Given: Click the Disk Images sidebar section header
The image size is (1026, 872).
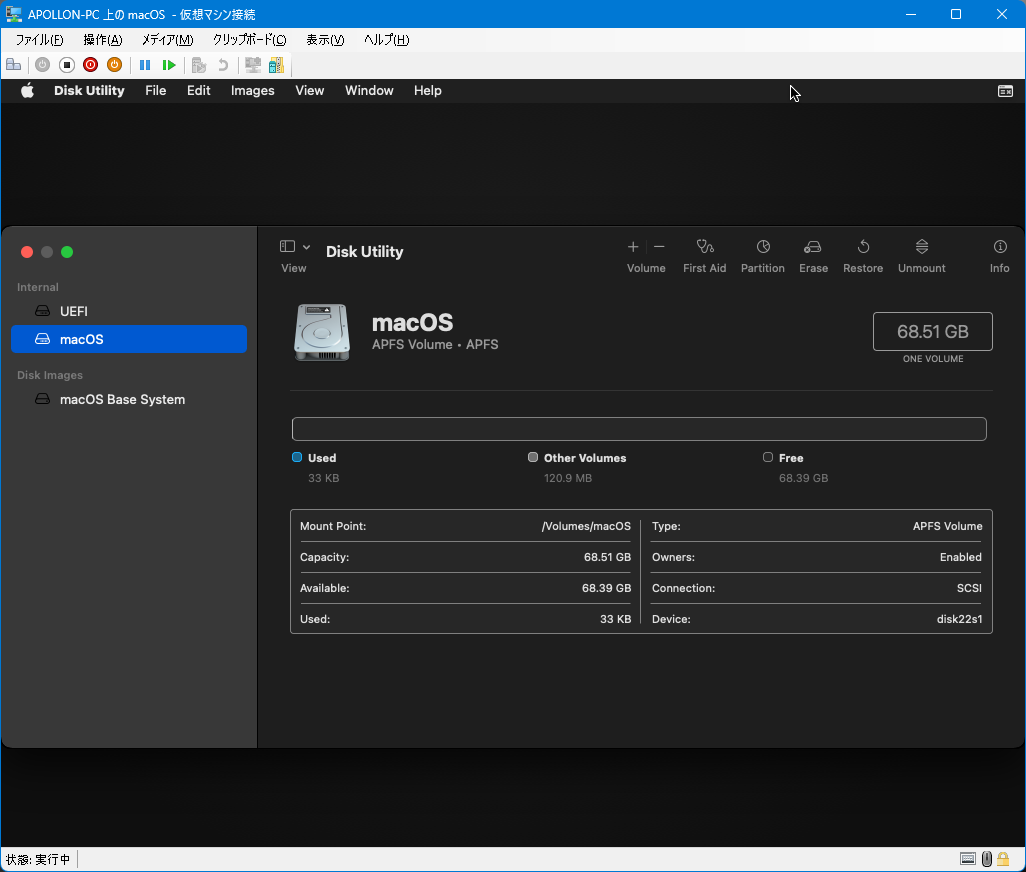Looking at the screenshot, I should click(50, 375).
